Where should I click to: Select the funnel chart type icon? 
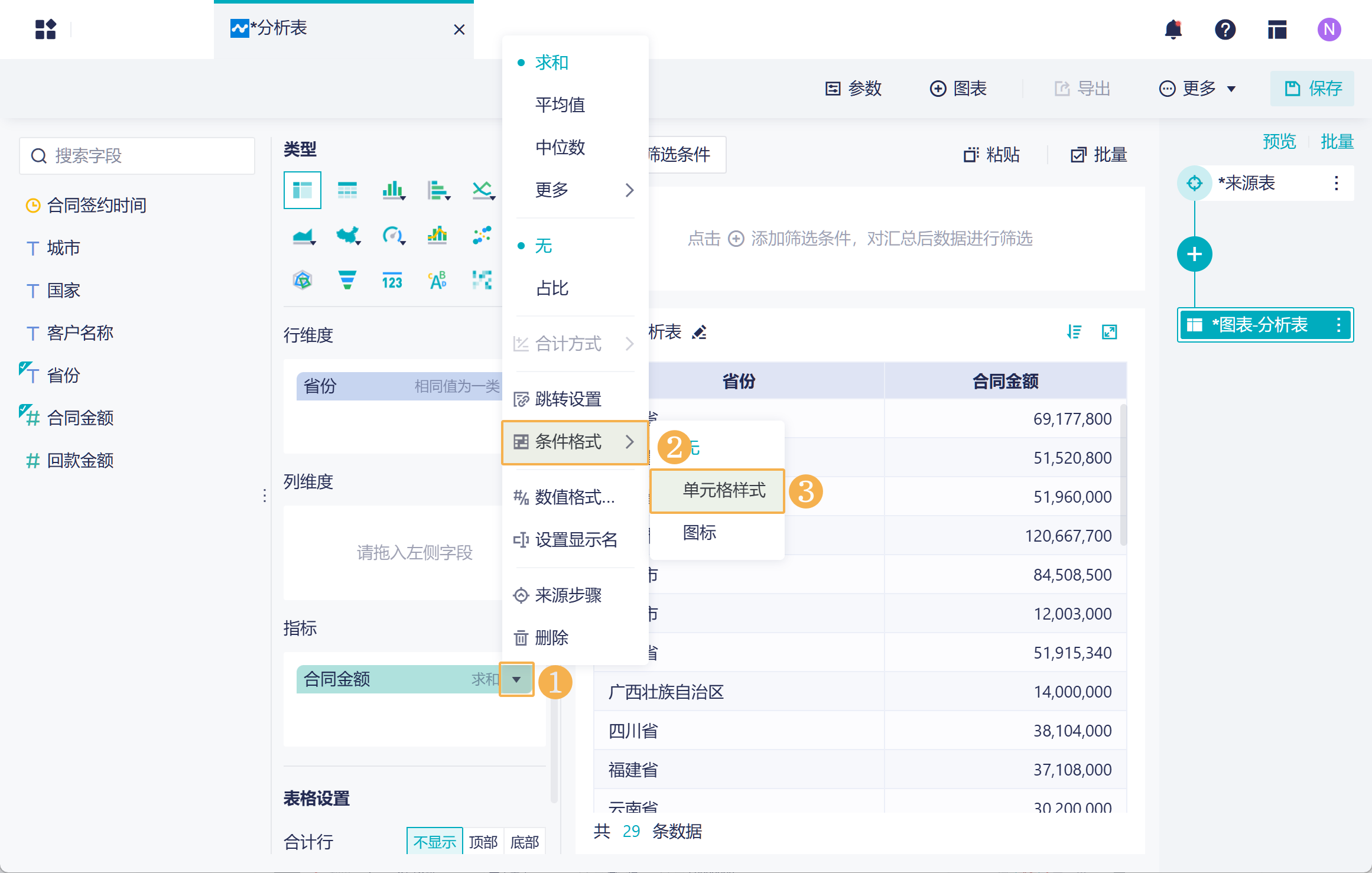(347, 279)
